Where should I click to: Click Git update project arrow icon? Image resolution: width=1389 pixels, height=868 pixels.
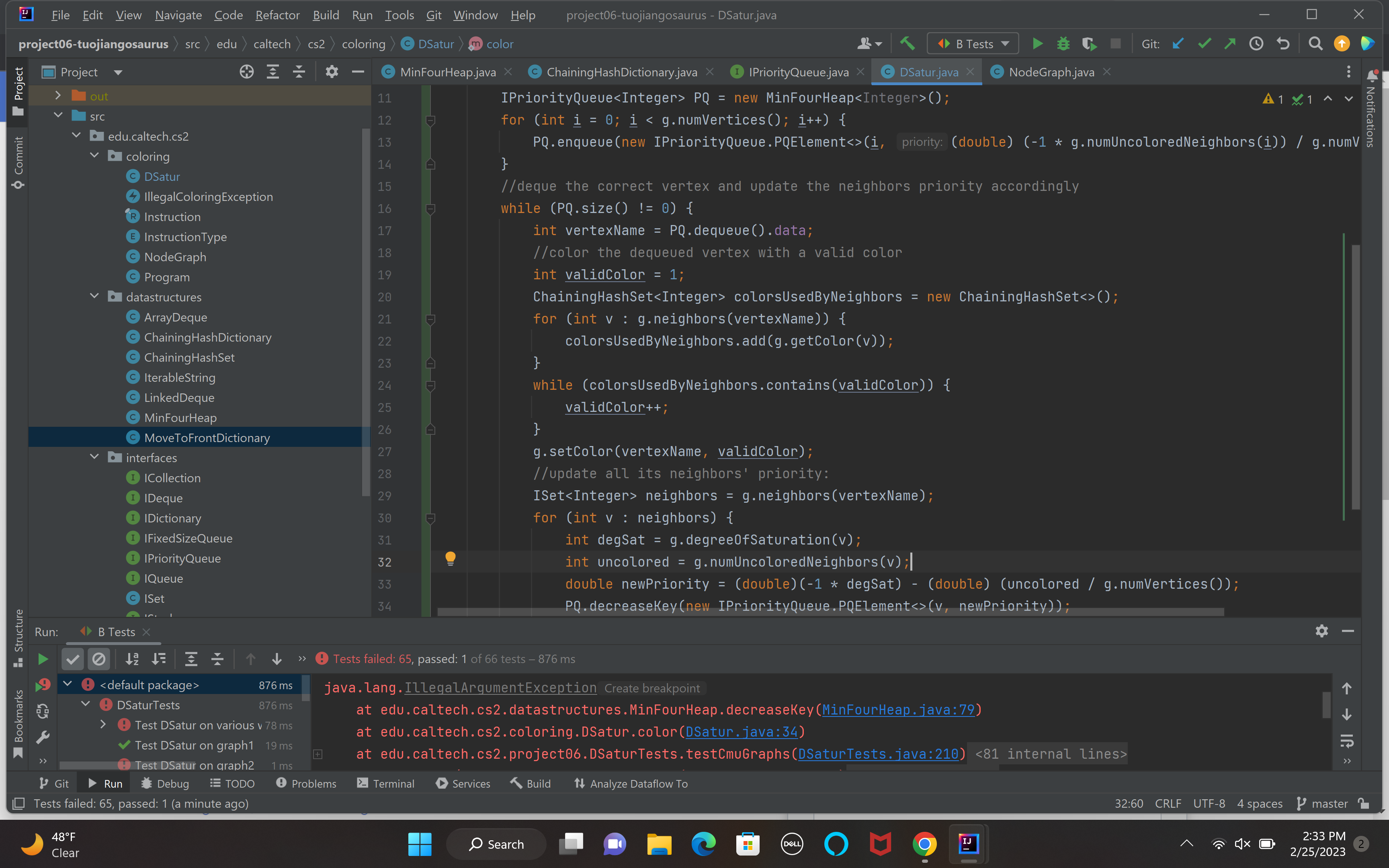1178,44
